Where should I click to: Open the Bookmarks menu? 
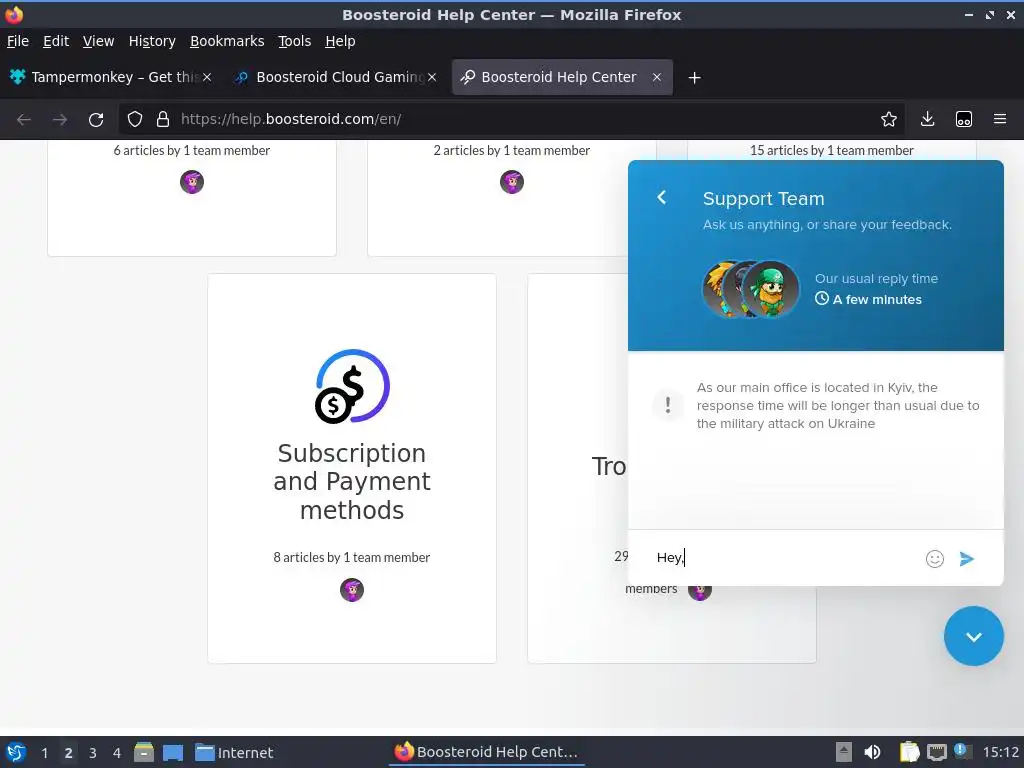pos(227,41)
